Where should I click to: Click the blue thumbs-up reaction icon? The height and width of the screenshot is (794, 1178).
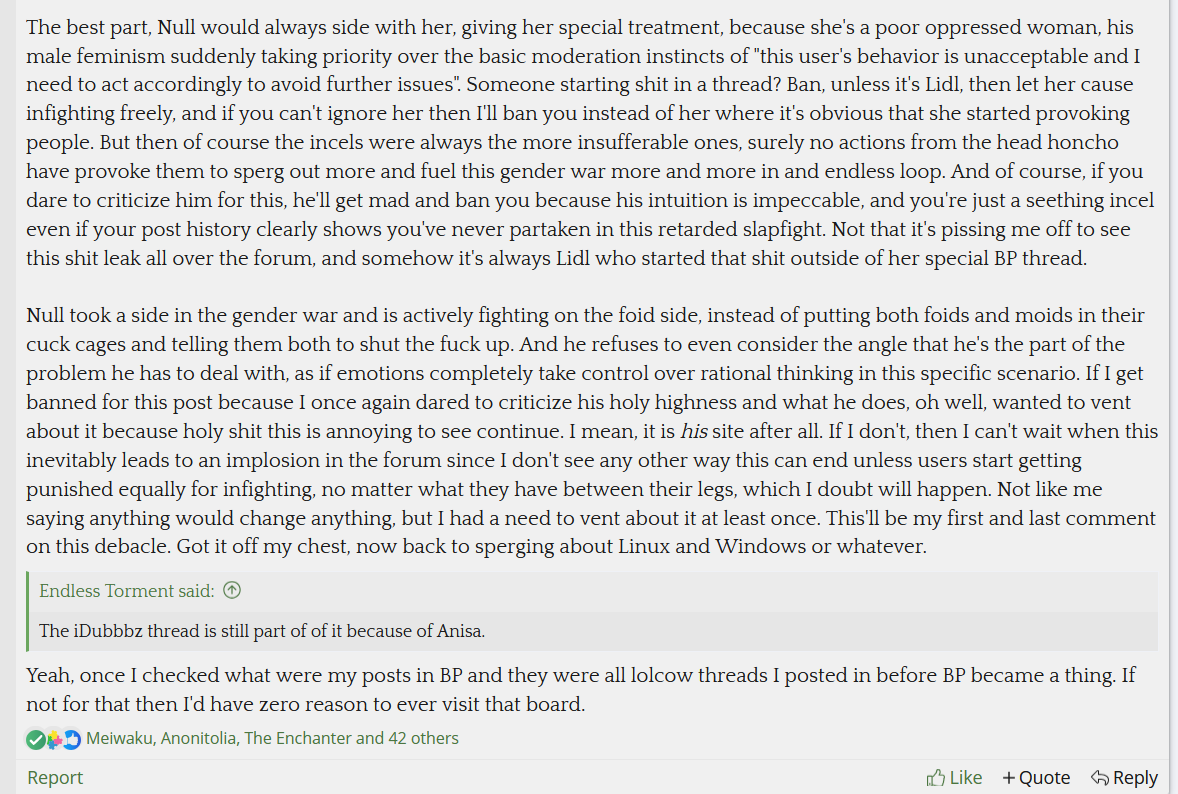(71, 740)
